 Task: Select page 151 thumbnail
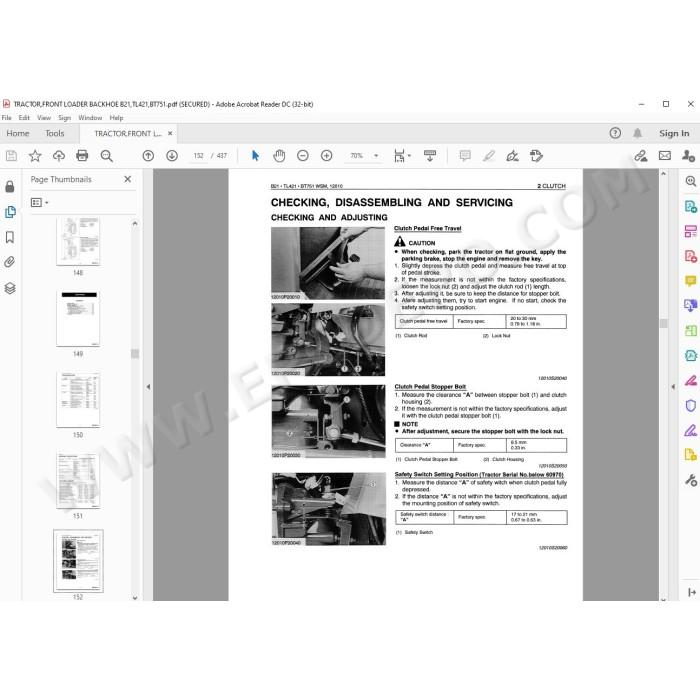[78, 480]
